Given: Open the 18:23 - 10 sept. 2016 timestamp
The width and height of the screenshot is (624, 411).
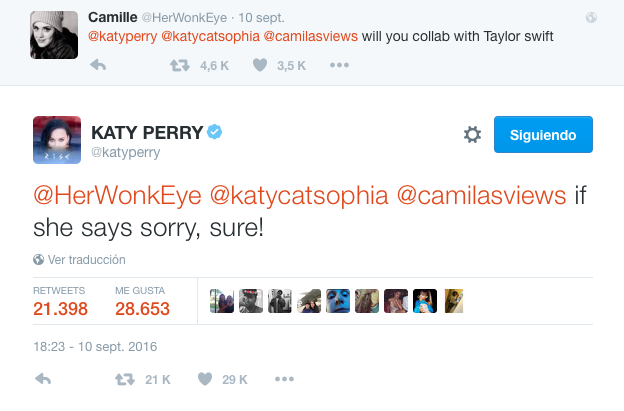Looking at the screenshot, I should click(x=95, y=347).
